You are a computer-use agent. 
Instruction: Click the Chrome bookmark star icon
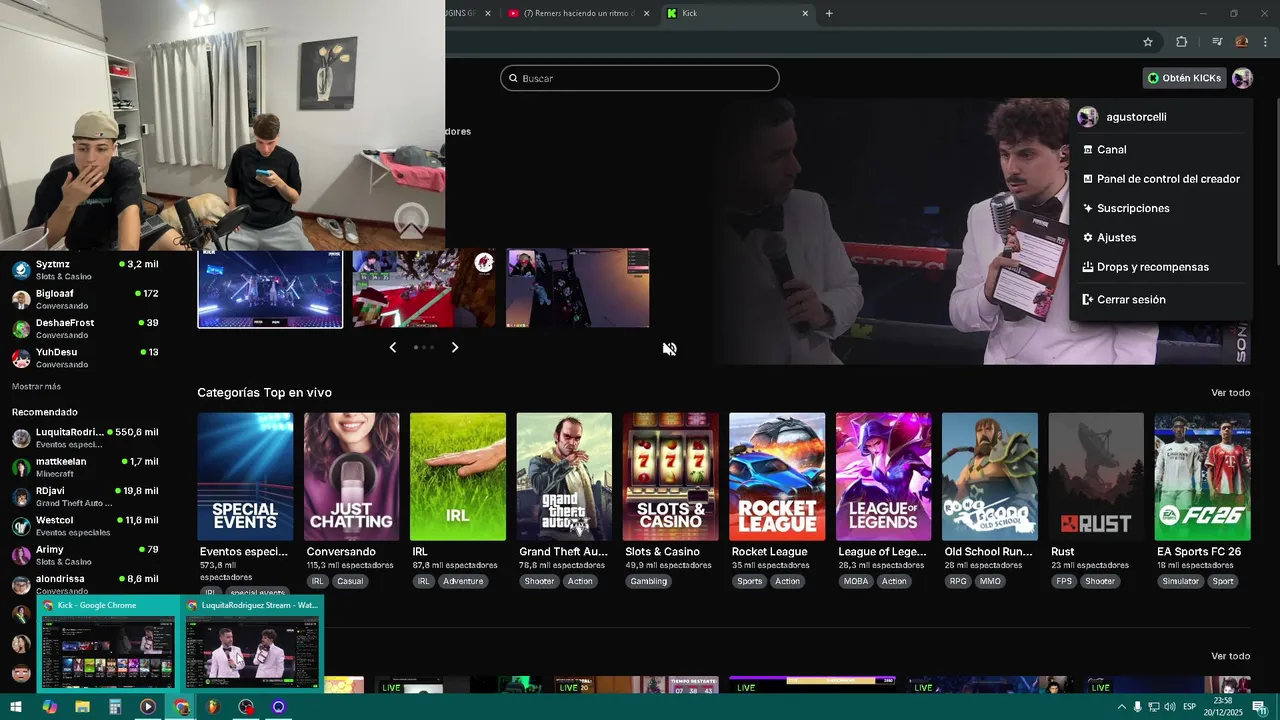point(1148,42)
